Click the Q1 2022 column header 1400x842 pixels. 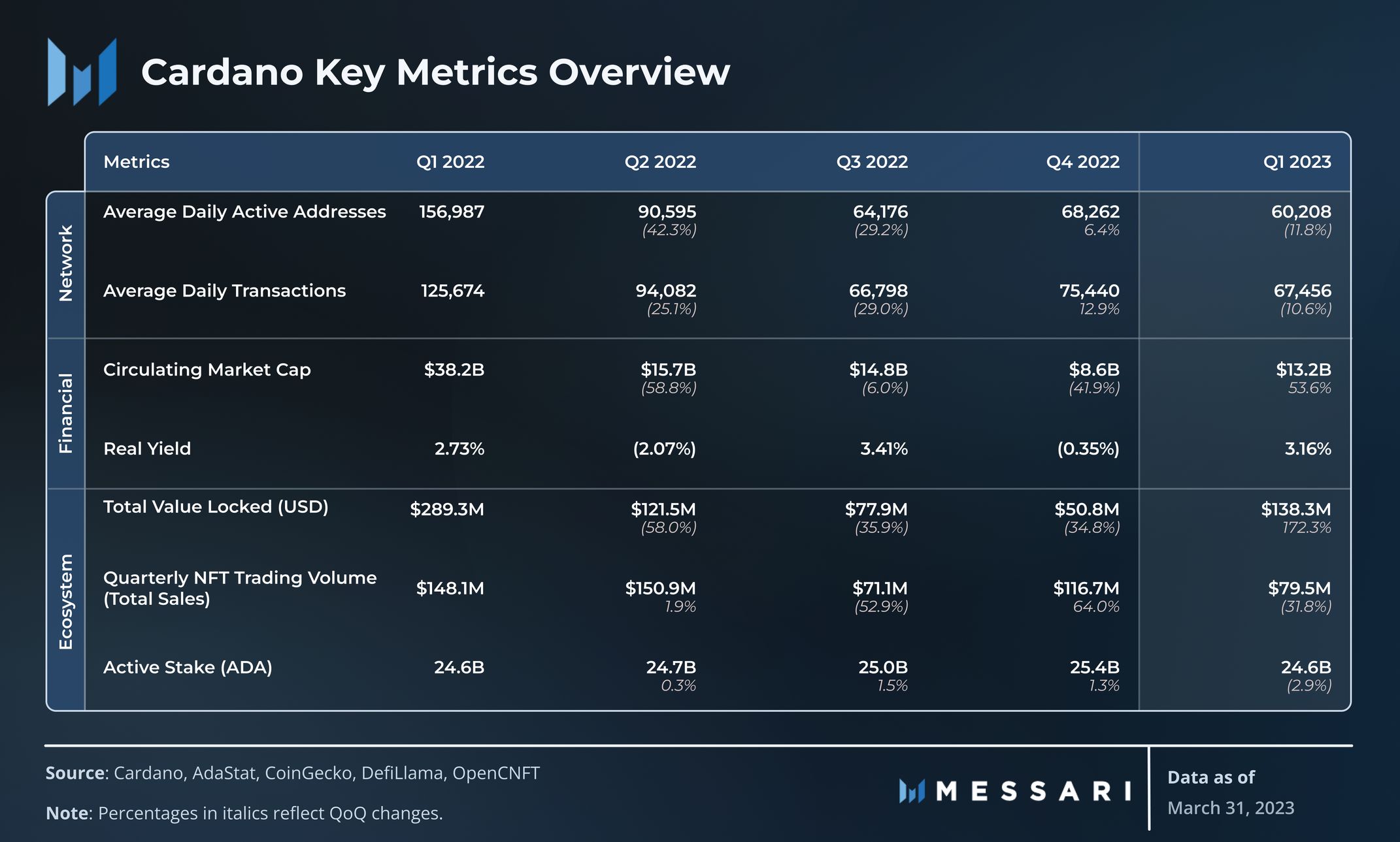click(450, 162)
